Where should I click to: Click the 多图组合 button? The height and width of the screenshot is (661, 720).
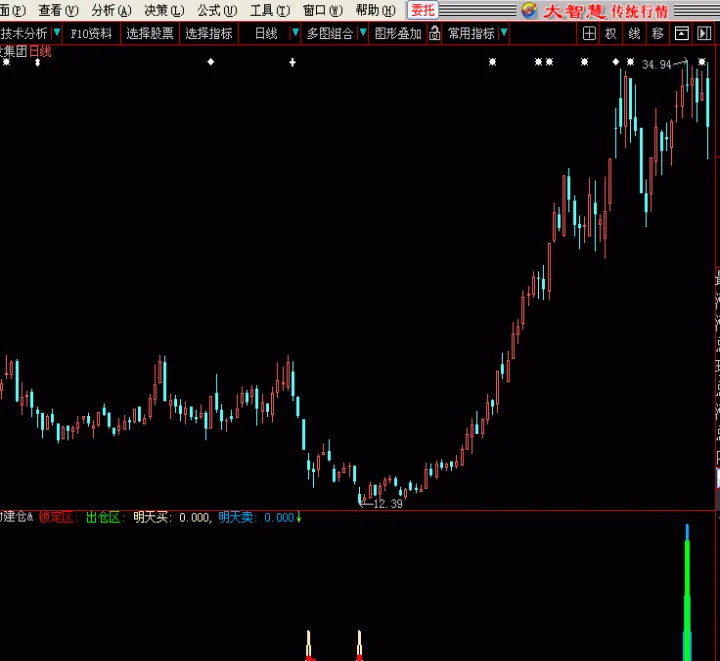(x=330, y=34)
